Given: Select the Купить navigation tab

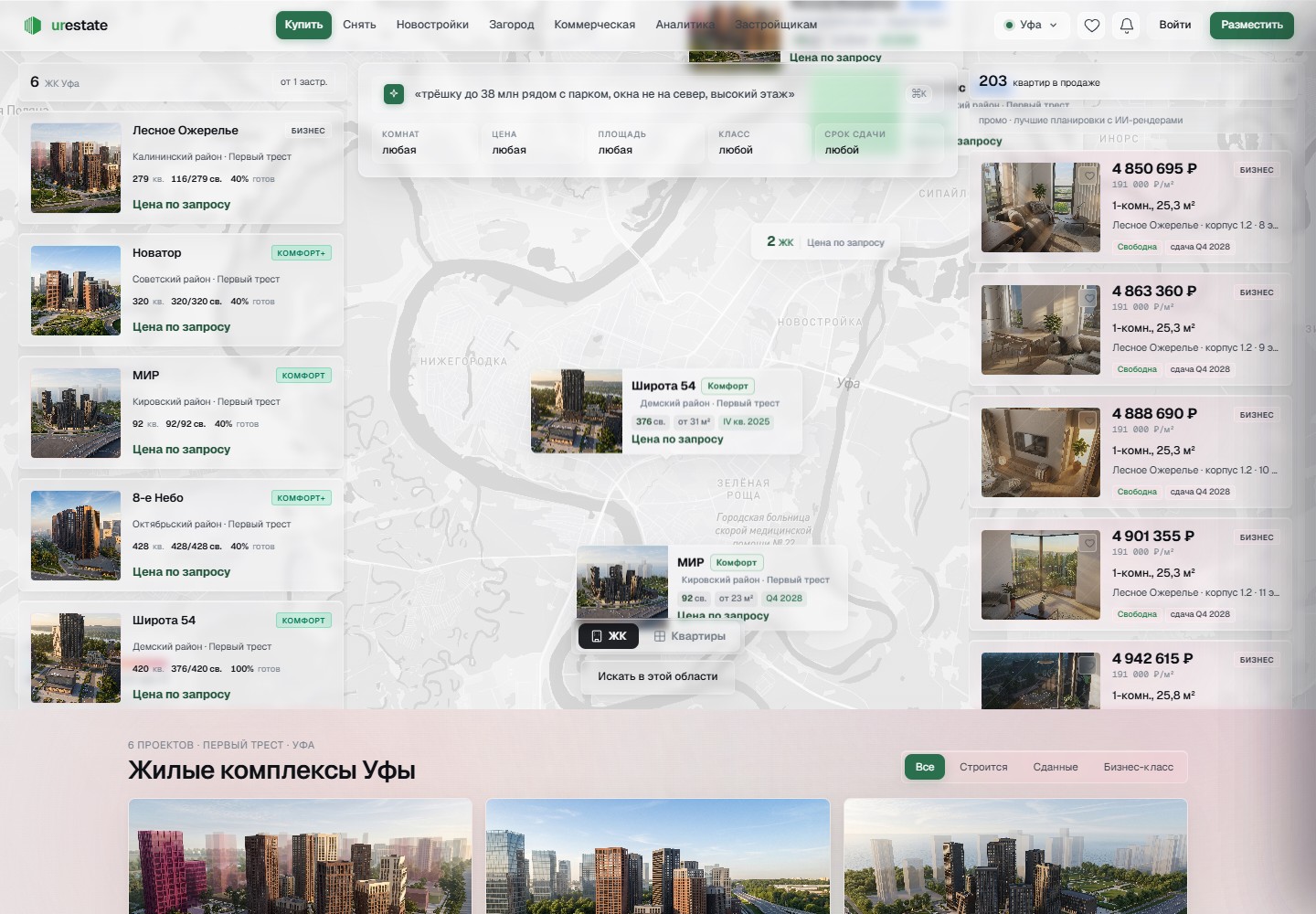Looking at the screenshot, I should click(x=303, y=26).
